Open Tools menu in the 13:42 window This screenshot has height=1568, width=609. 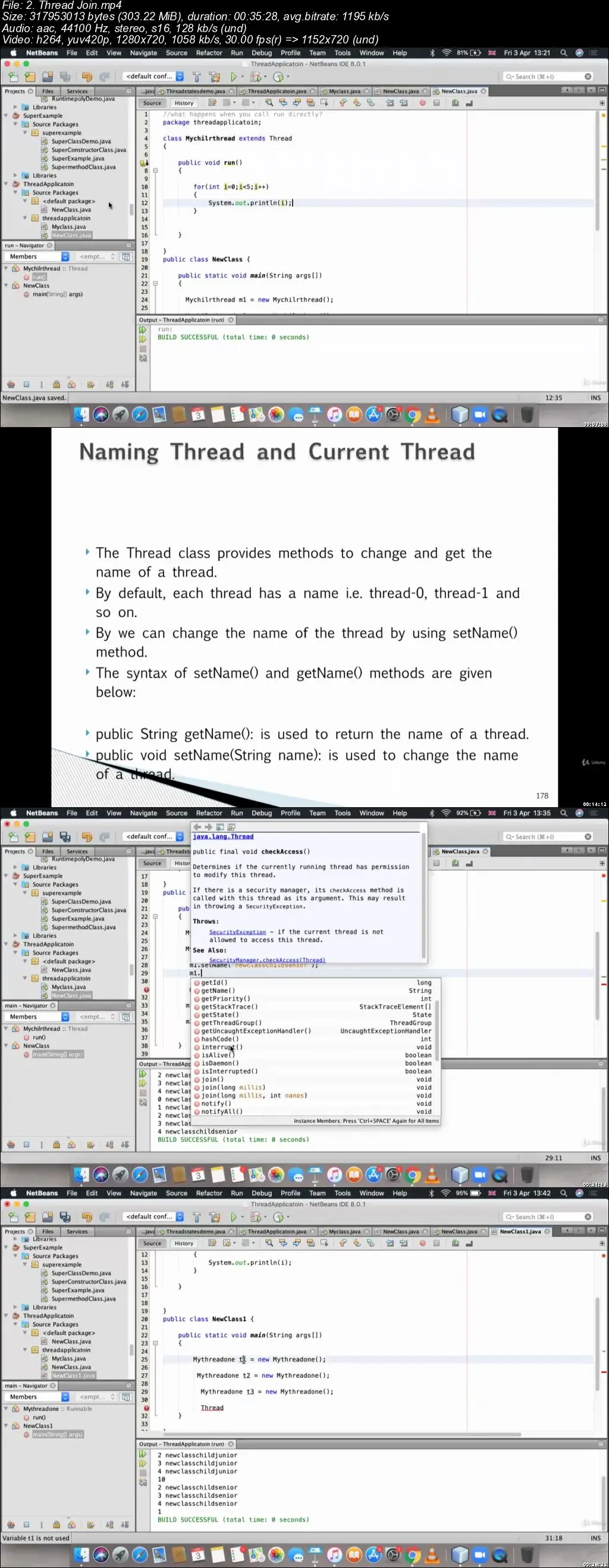point(343,1193)
